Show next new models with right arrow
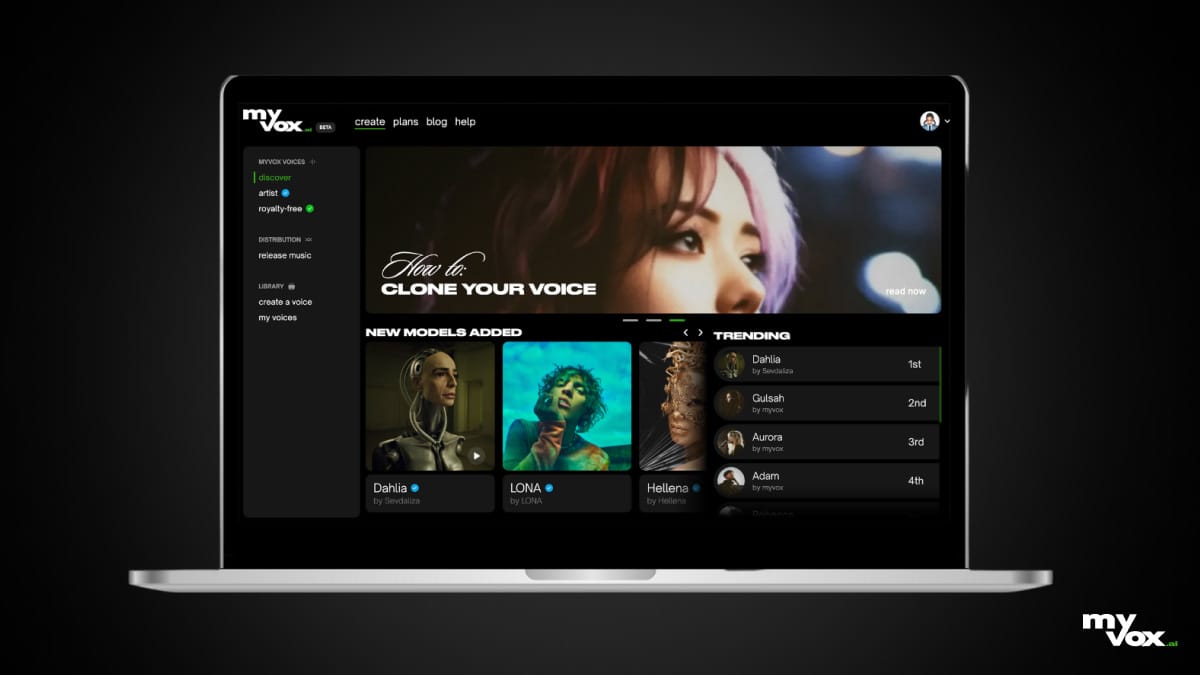 coord(700,332)
